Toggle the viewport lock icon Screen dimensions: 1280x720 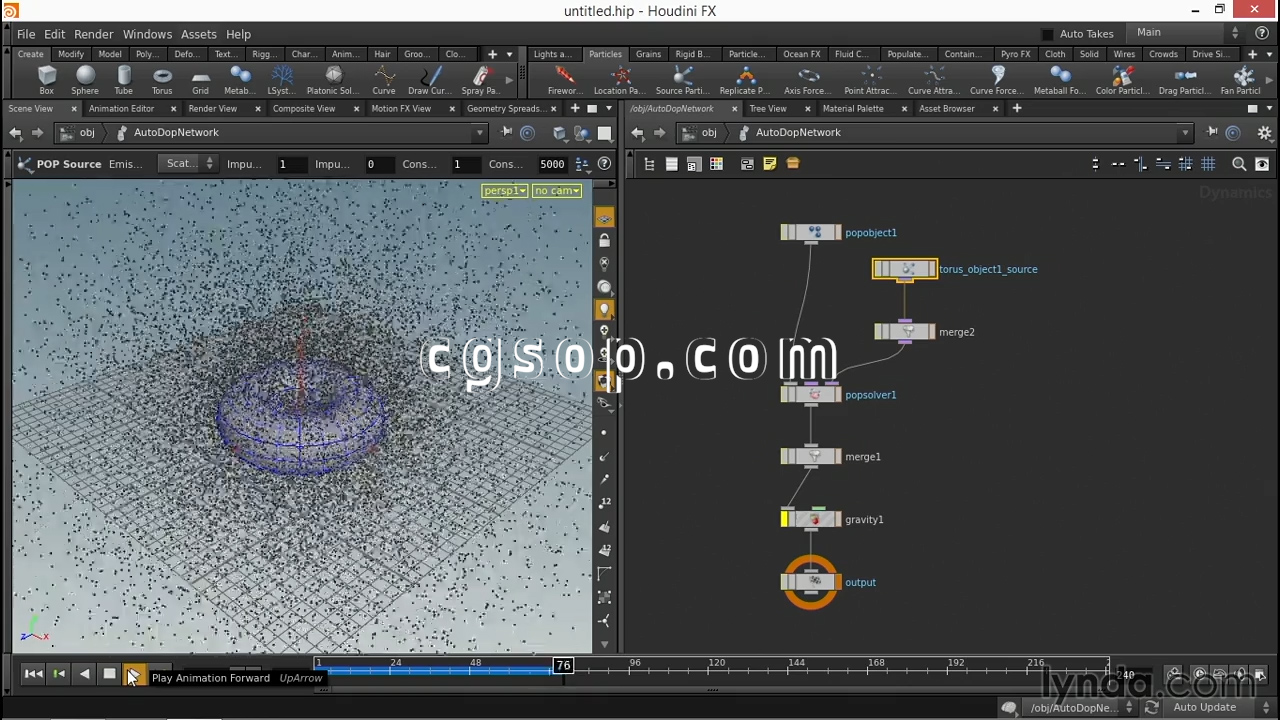pos(604,241)
